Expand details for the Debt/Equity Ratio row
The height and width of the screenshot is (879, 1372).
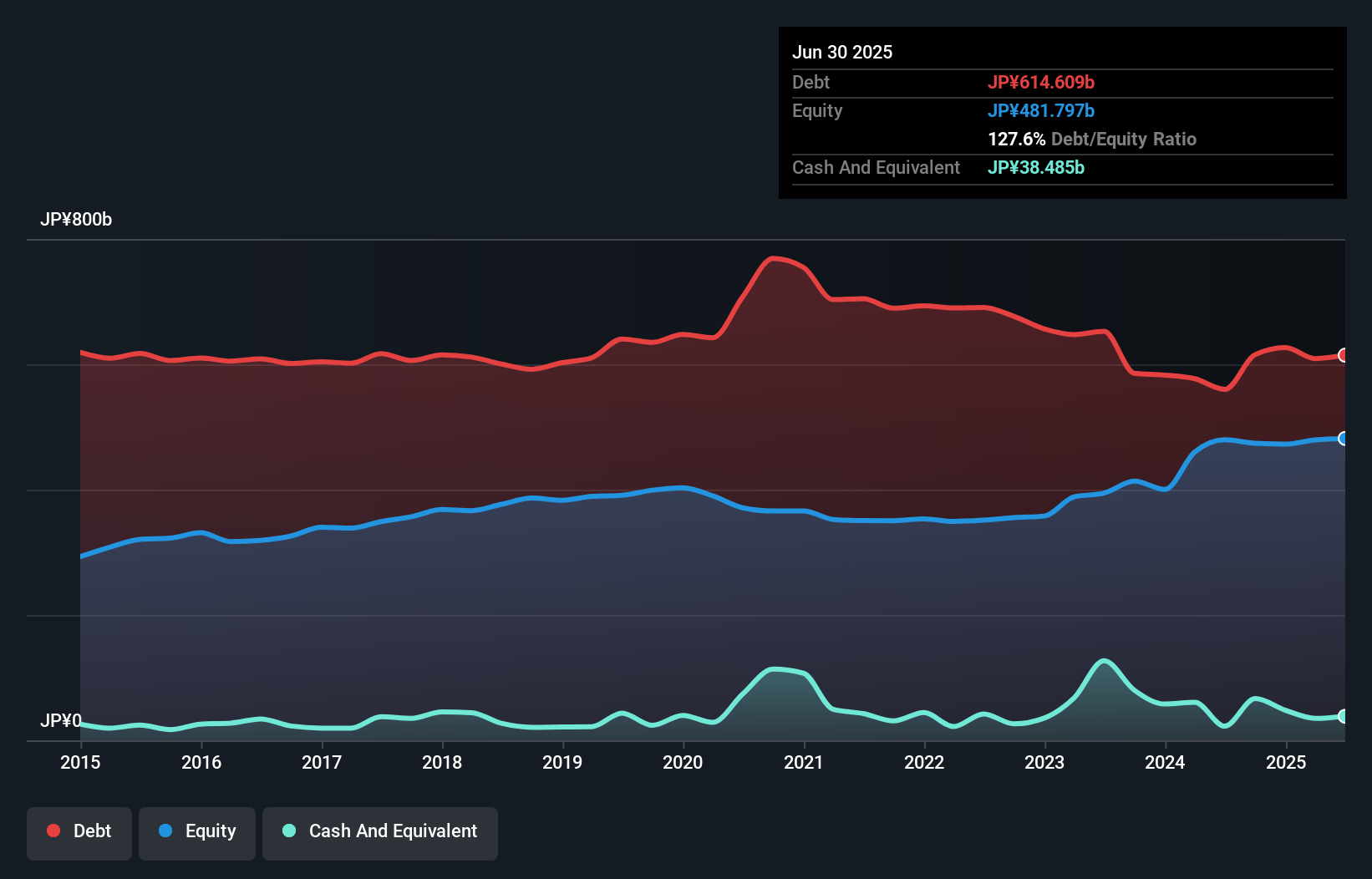coord(1092,139)
